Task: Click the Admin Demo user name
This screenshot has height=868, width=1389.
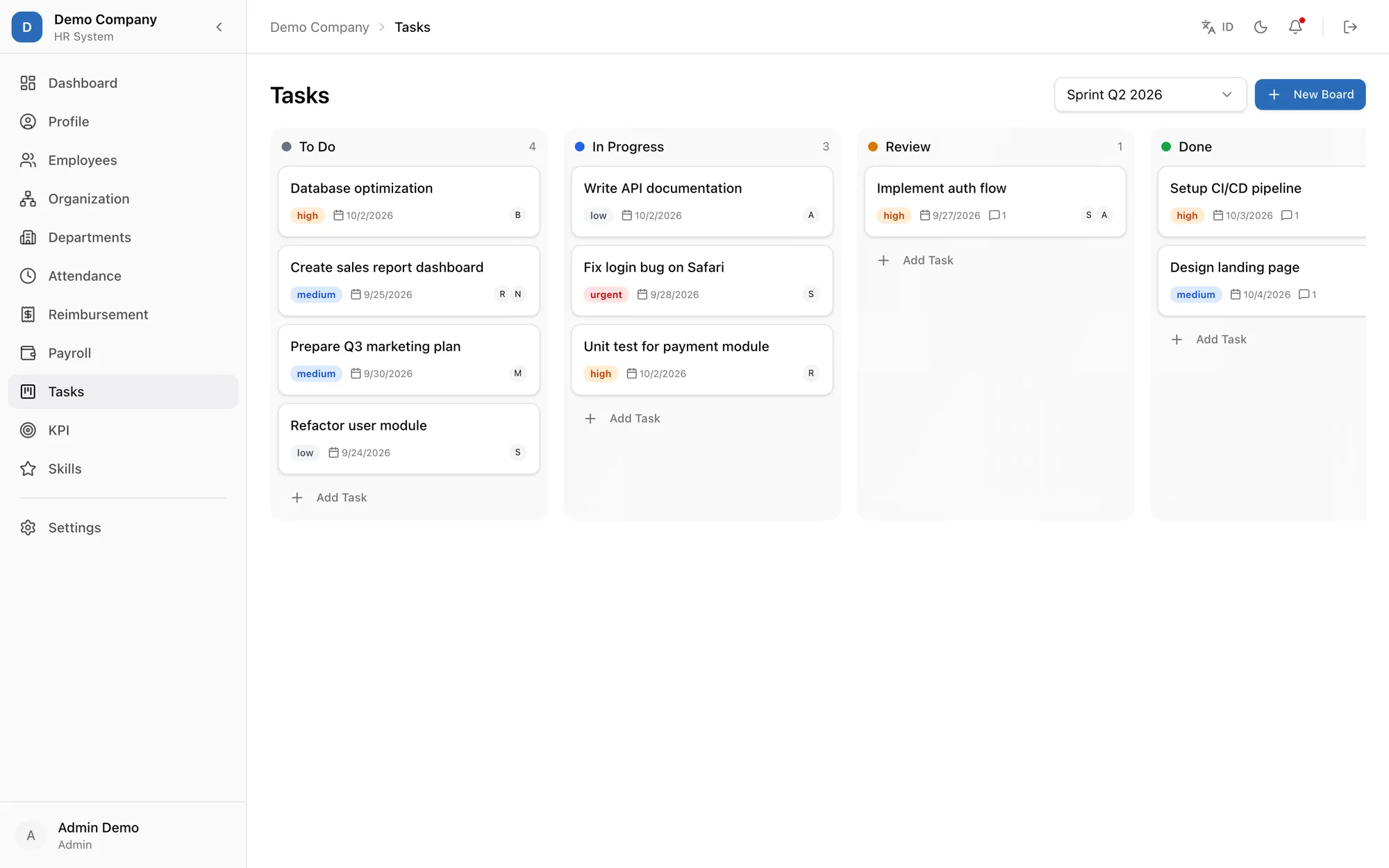Action: pyautogui.click(x=99, y=828)
